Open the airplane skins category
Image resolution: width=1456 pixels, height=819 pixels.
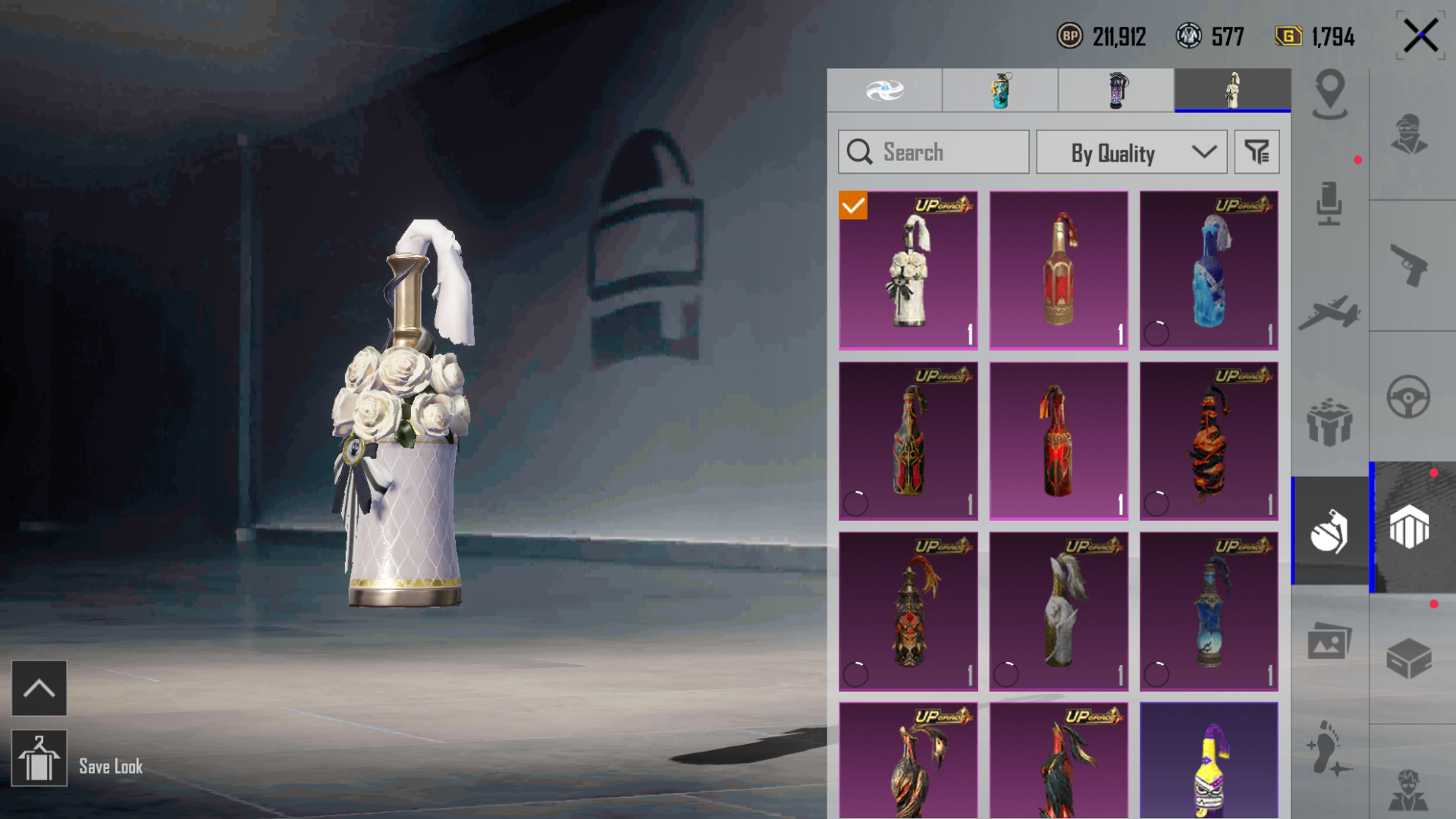(x=1329, y=312)
